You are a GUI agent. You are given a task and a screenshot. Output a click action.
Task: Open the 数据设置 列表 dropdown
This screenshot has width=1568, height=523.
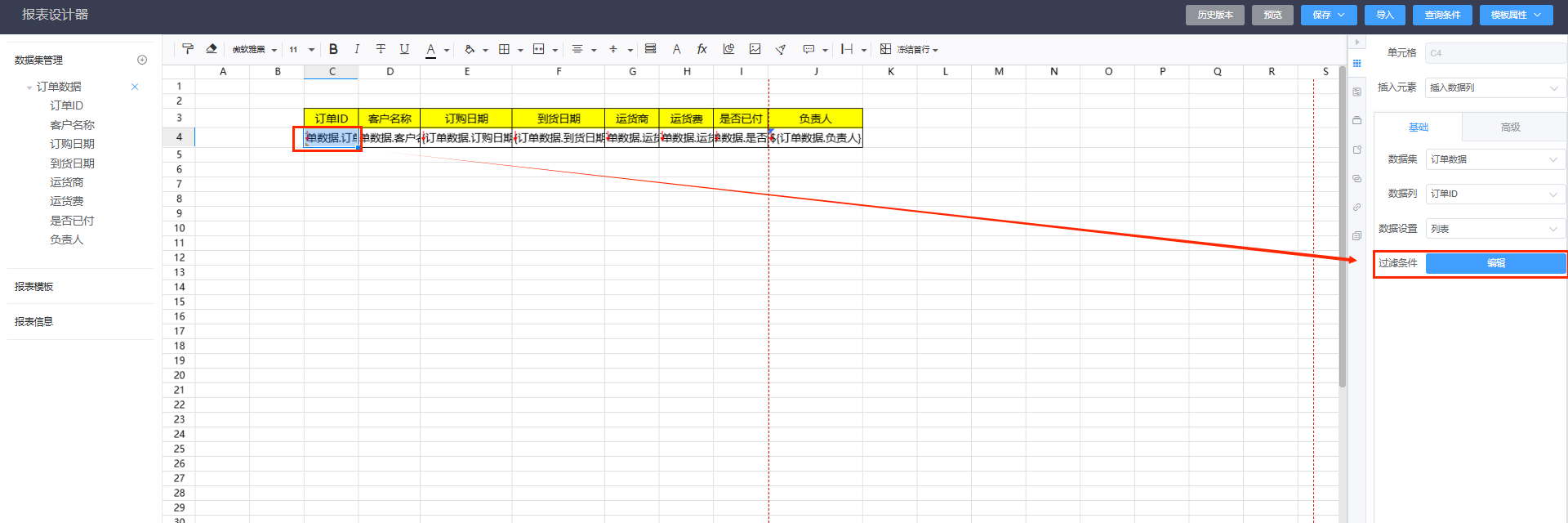[1494, 229]
